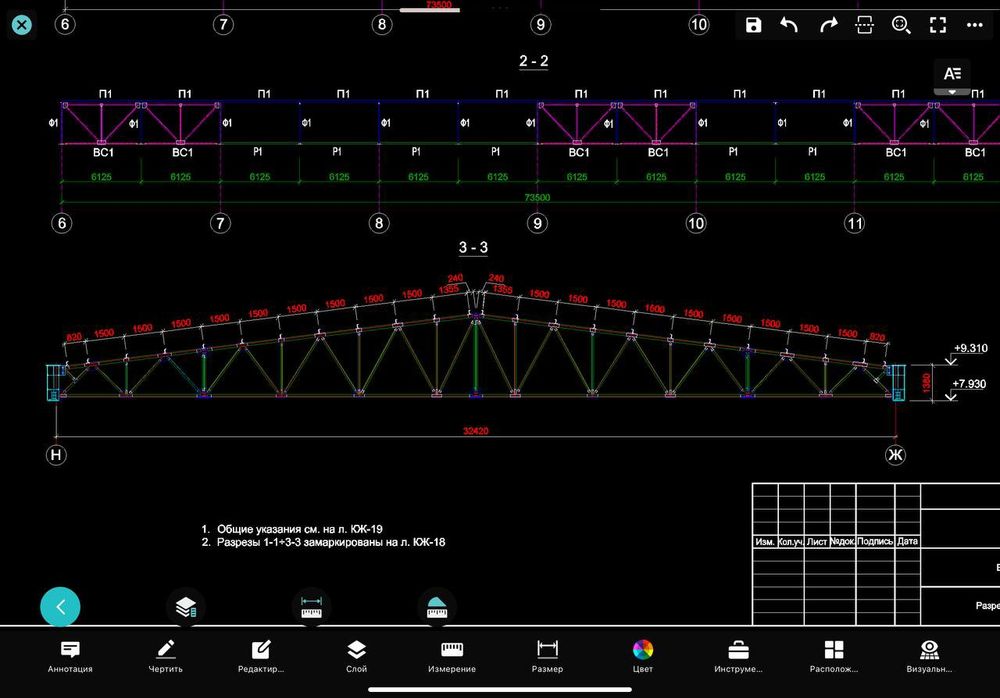Select the distance measure ruler icon
The width and height of the screenshot is (1000, 698).
[x=311, y=607]
